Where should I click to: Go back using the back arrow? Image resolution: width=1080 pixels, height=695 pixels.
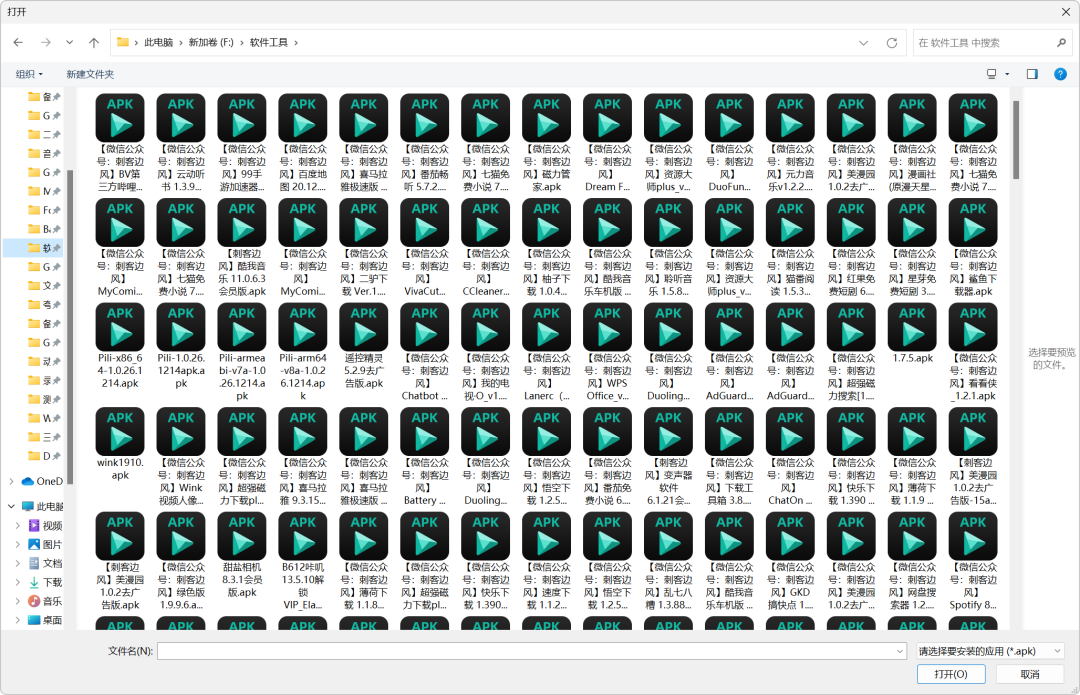[19, 43]
